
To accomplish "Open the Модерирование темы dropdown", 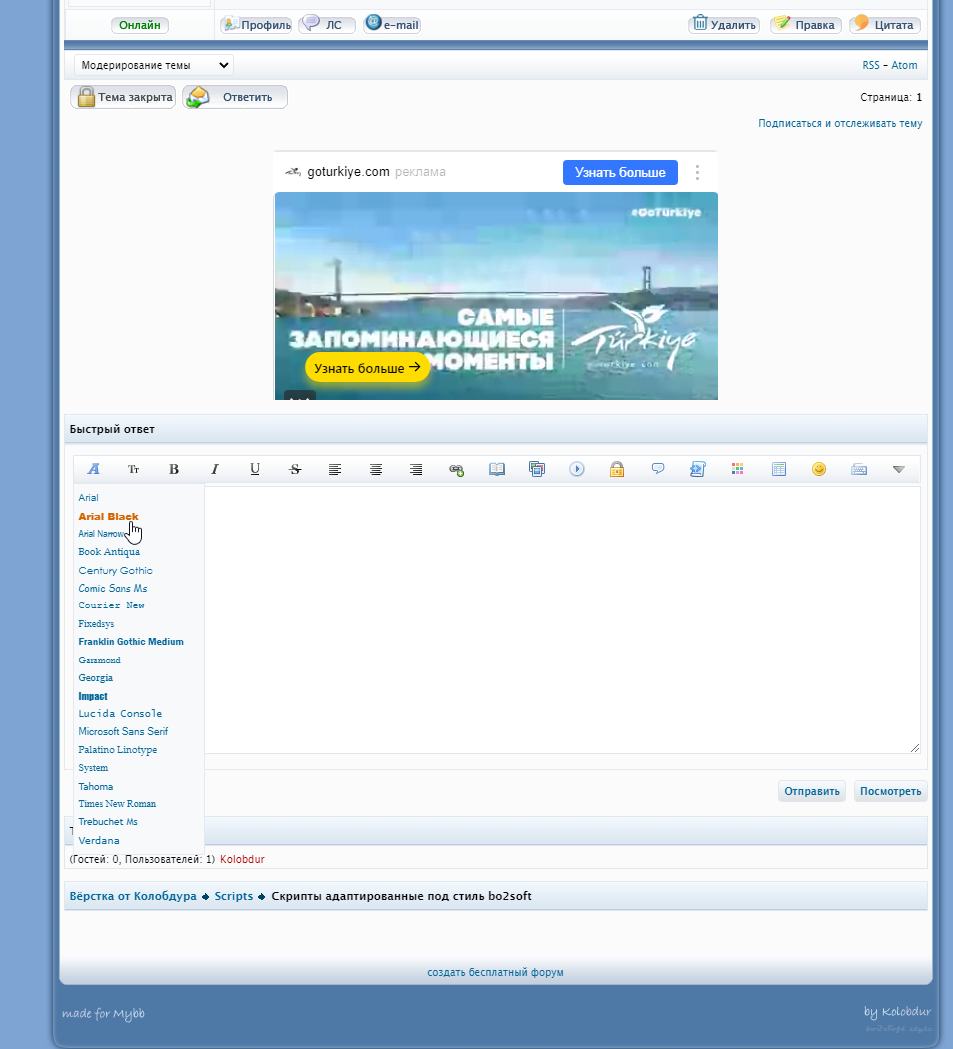I will click(x=154, y=65).
